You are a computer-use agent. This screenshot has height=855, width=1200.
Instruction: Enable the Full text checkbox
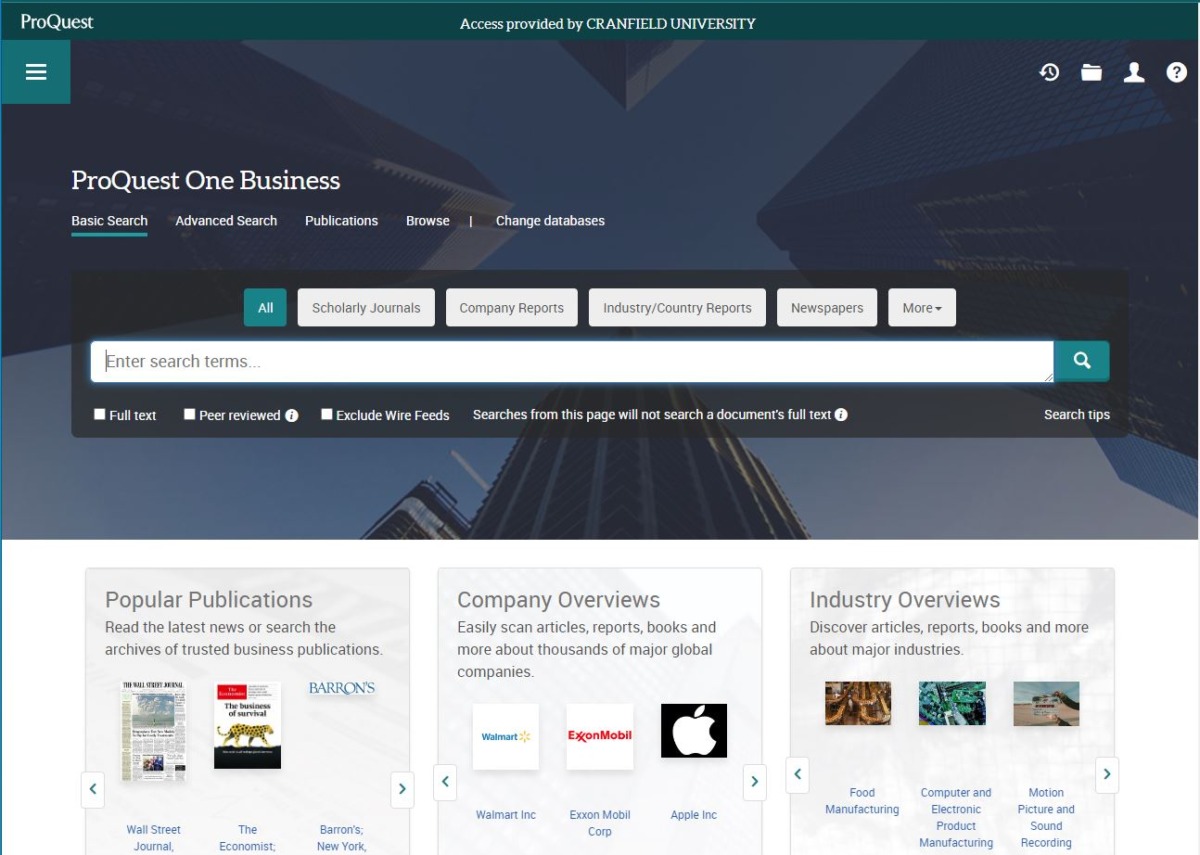[x=98, y=413]
